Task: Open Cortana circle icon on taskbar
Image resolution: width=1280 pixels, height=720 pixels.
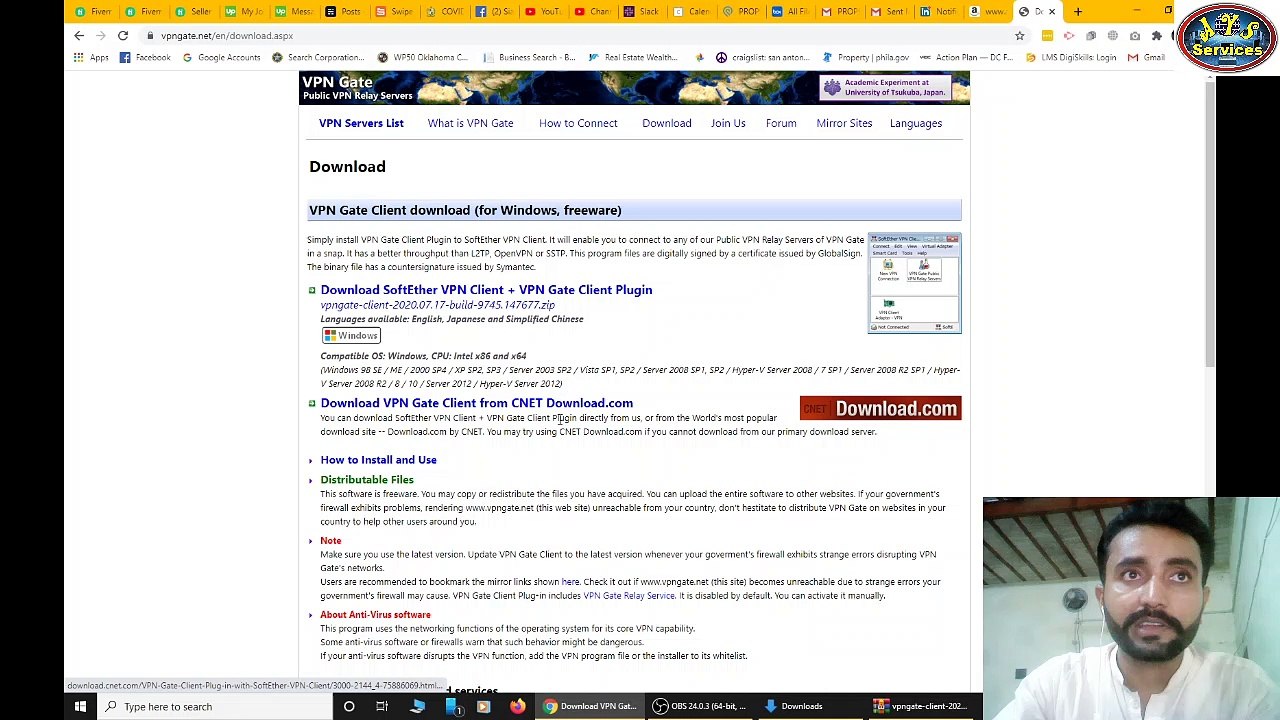Action: 349,706
